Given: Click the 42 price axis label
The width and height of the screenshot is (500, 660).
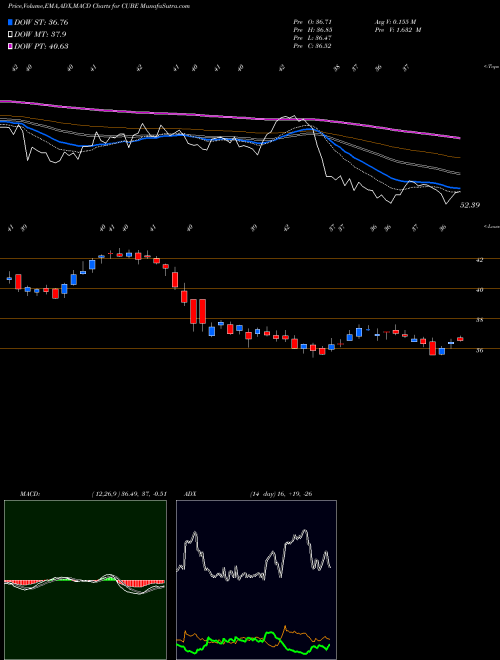Looking at the screenshot, I should [x=479, y=260].
